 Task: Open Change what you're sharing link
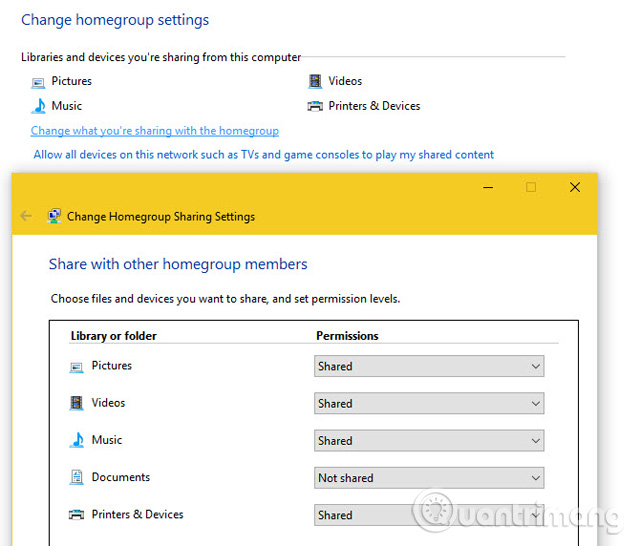(x=155, y=131)
